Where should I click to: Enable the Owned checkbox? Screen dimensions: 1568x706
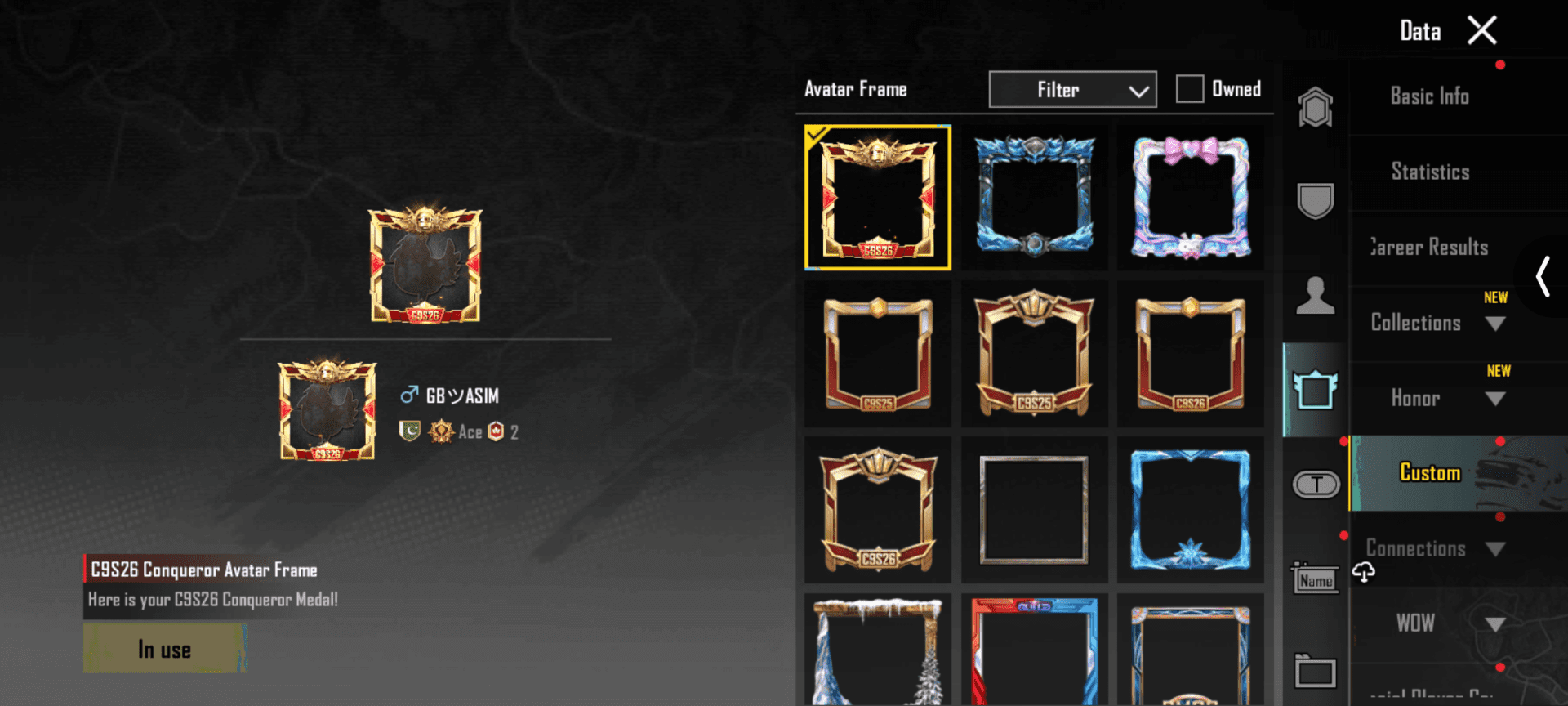[1189, 89]
